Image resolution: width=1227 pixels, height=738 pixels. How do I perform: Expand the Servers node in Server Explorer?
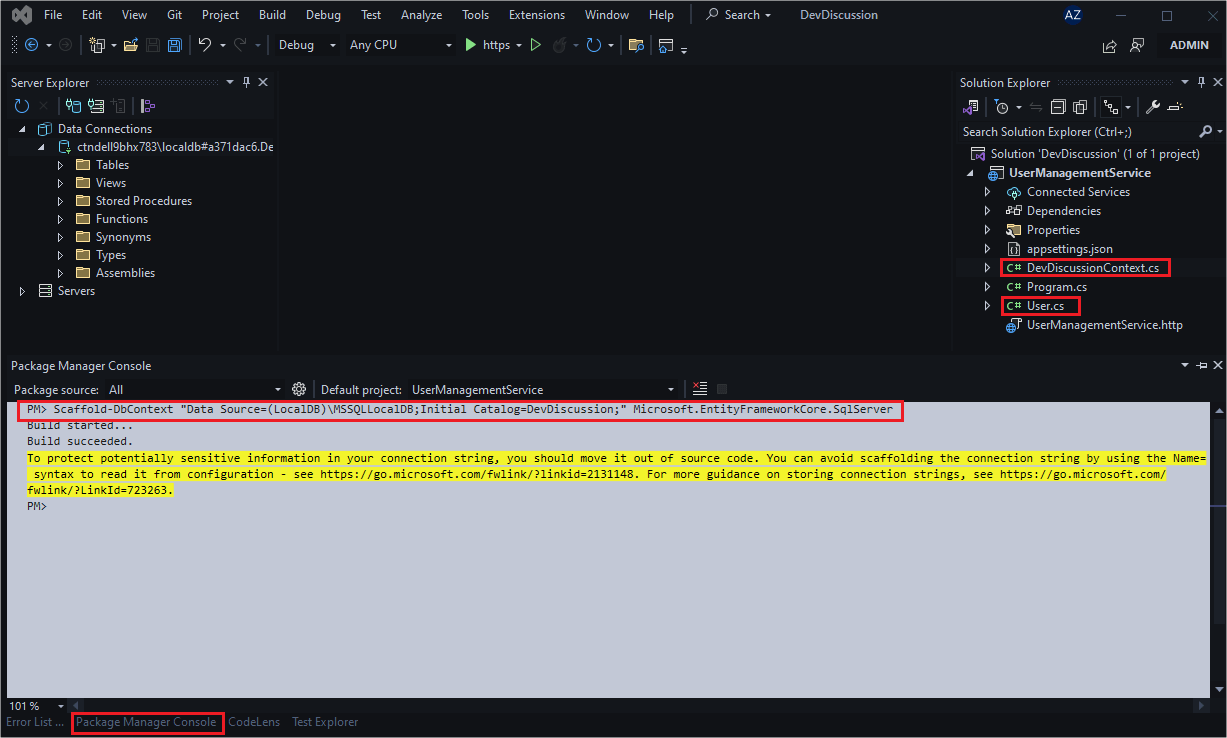pos(23,291)
